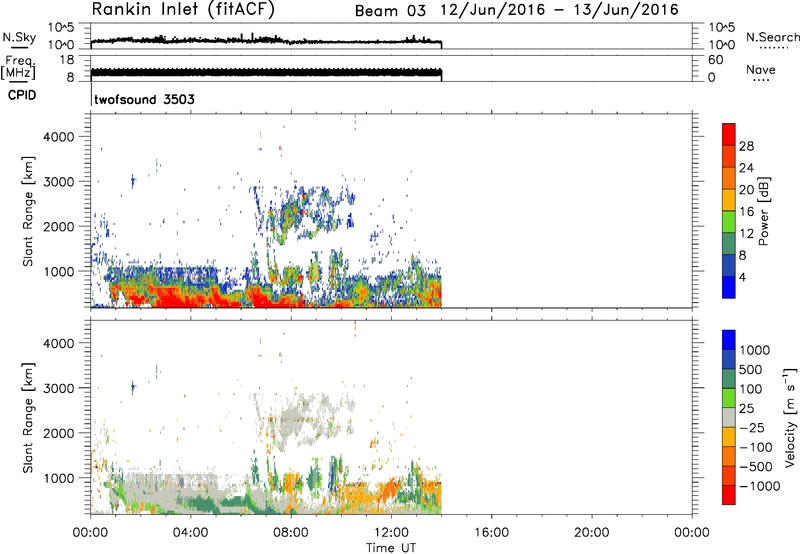Click the '18' frequency axis value

67,60
